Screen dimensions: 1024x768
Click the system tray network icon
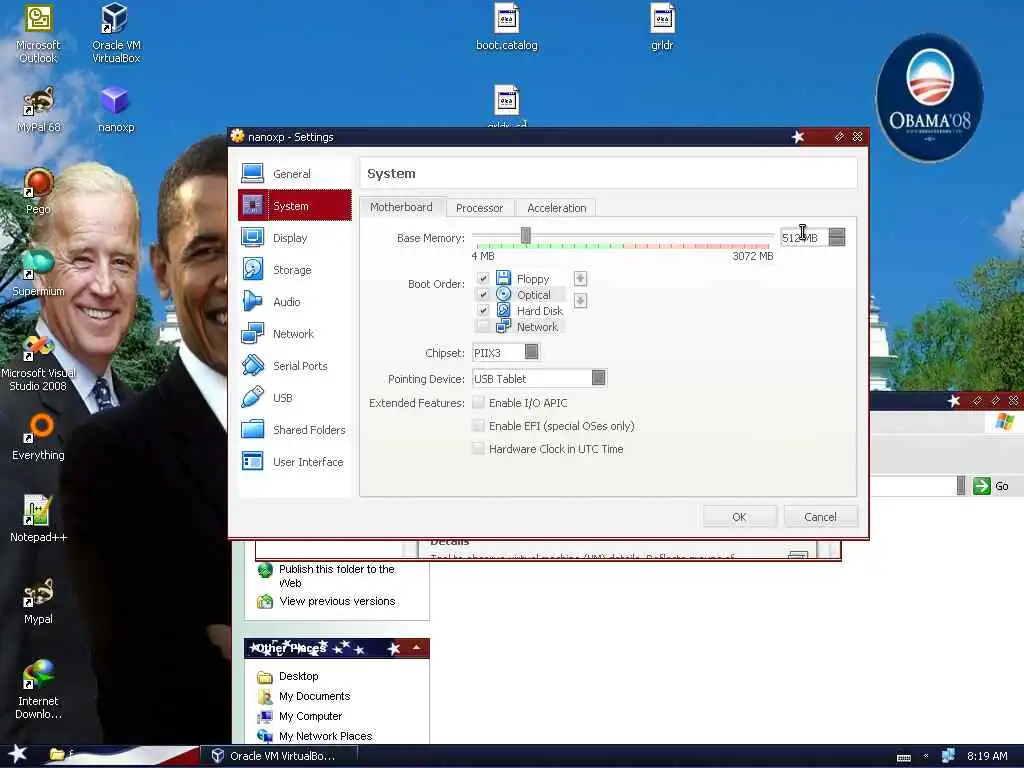(x=948, y=756)
